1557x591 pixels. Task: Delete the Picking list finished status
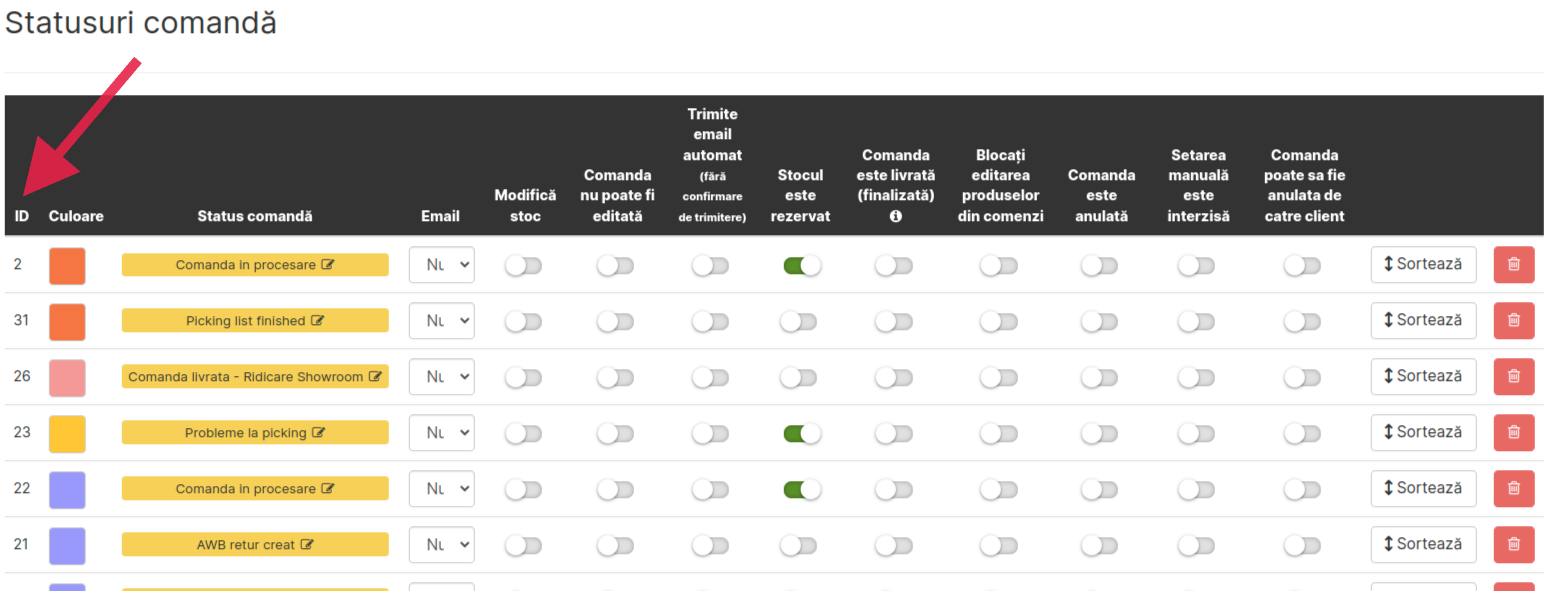pos(1513,321)
